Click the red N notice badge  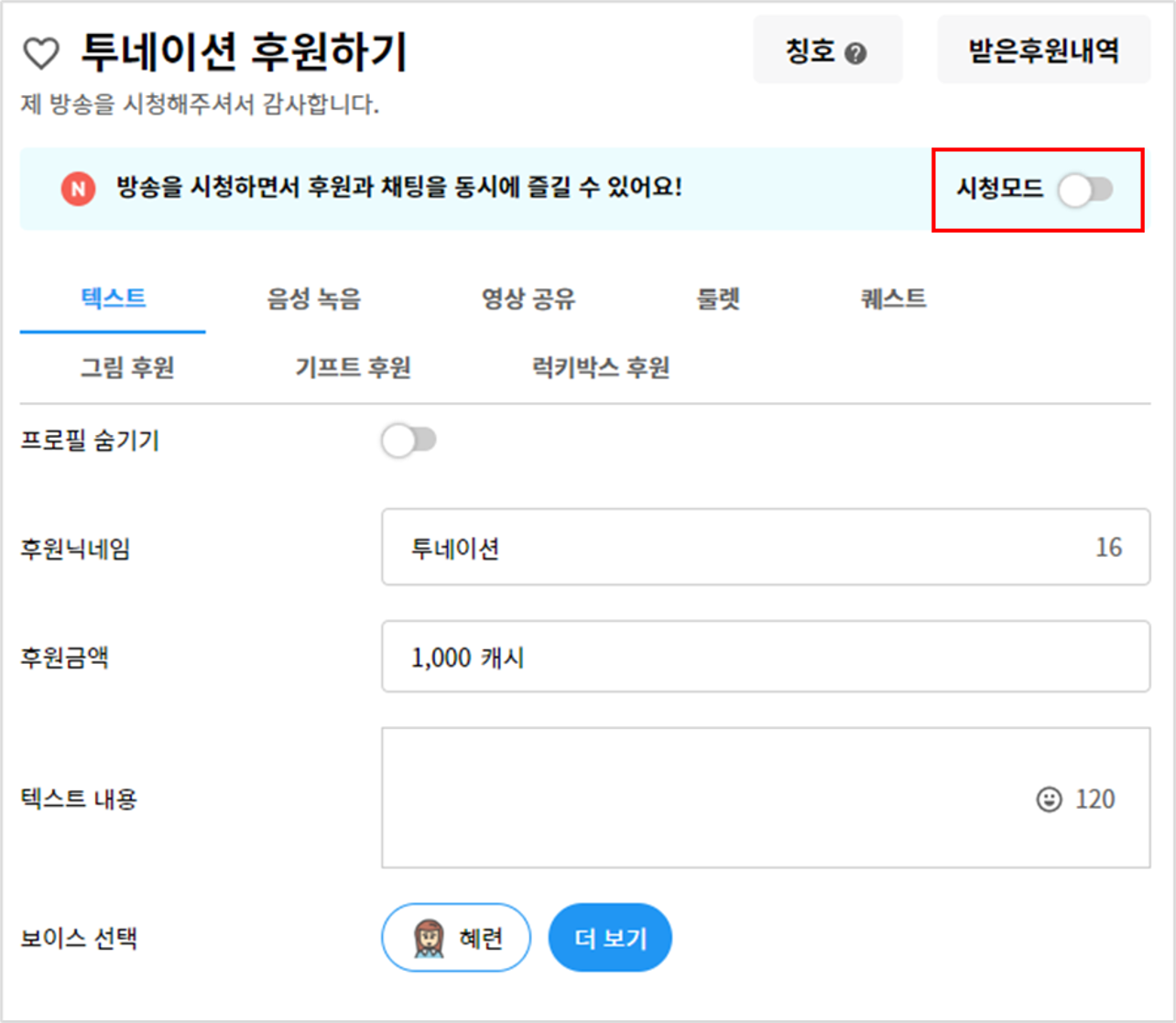[78, 190]
